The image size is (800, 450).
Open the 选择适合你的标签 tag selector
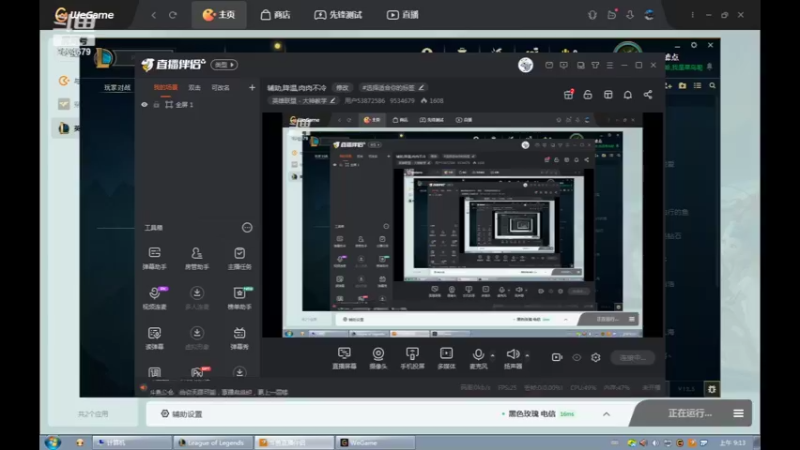393,88
